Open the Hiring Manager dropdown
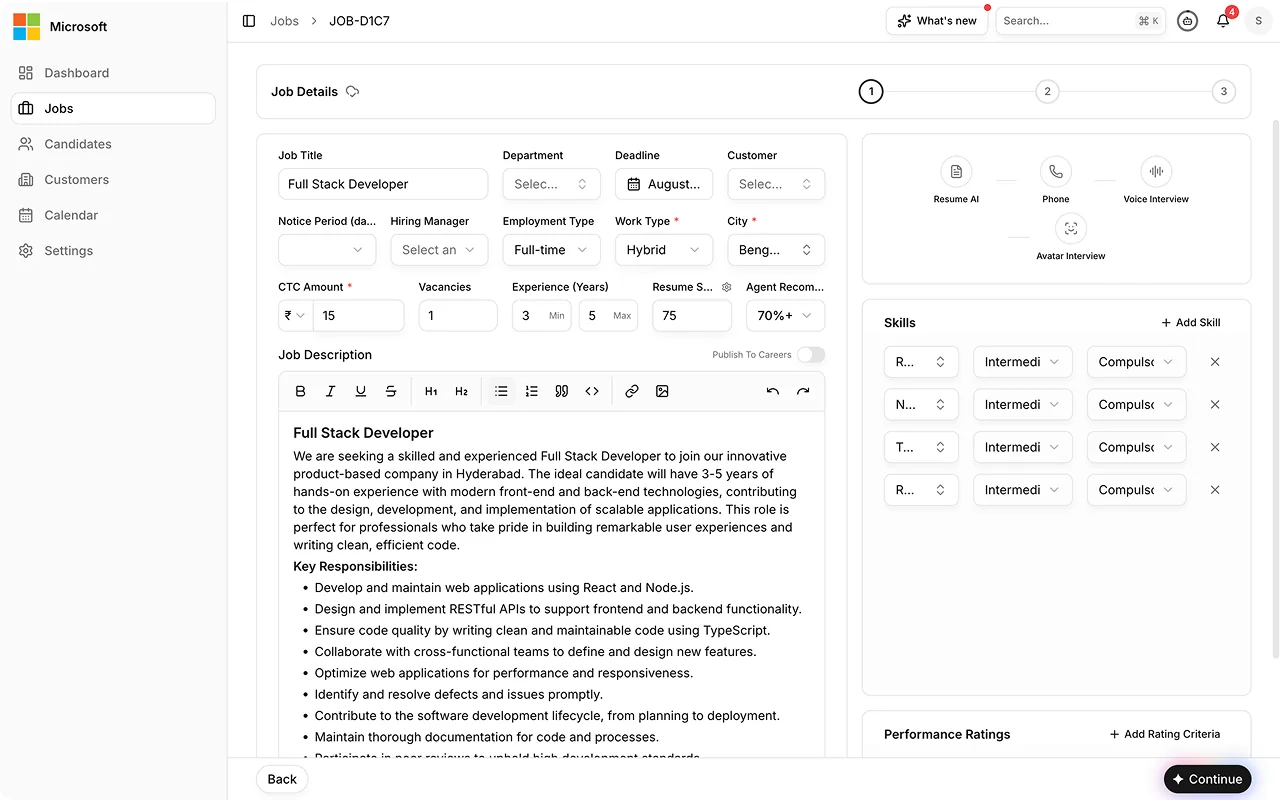This screenshot has width=1280, height=800. tap(439, 250)
